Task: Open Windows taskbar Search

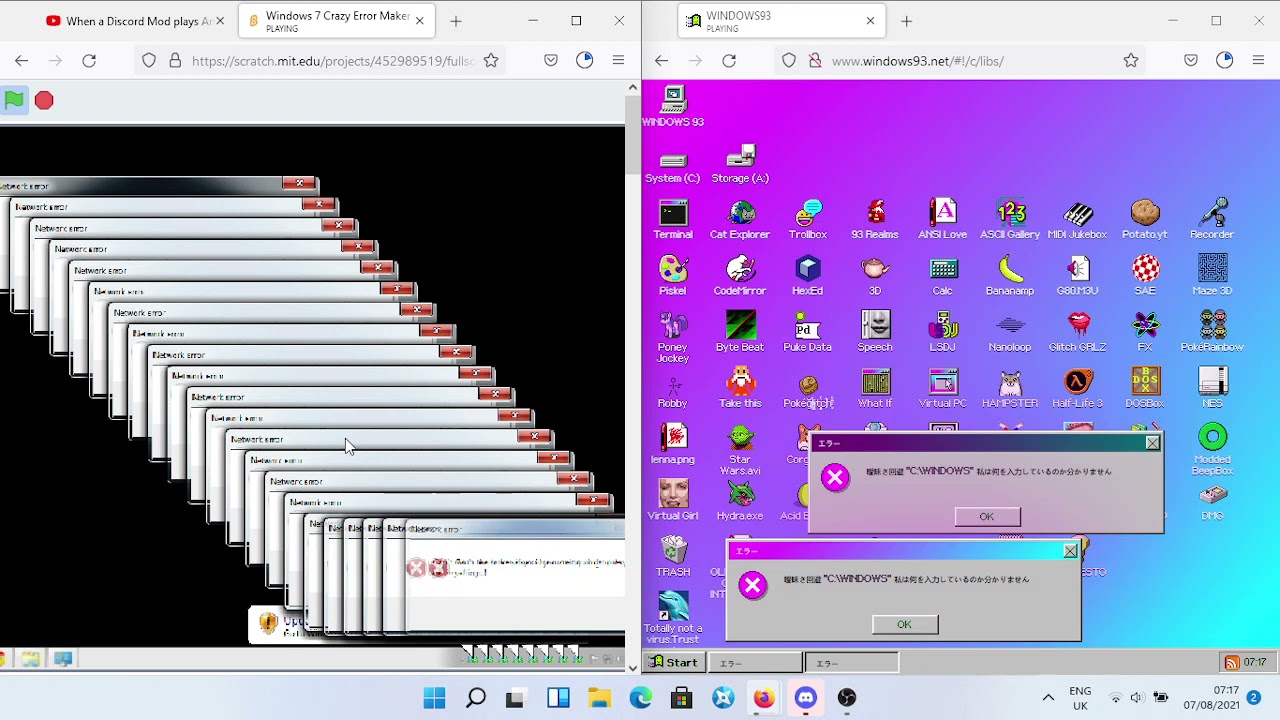Action: tap(476, 698)
